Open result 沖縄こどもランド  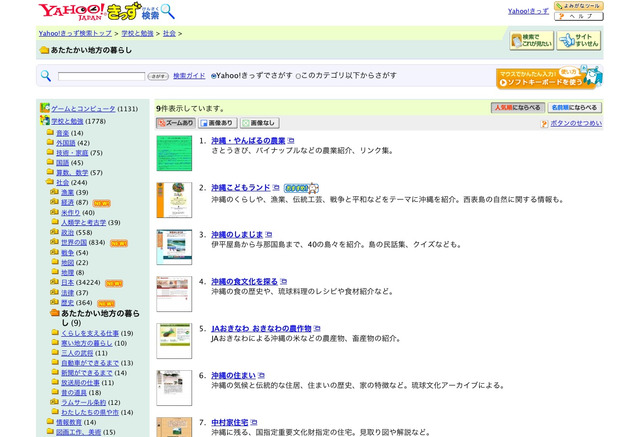click(x=240, y=188)
